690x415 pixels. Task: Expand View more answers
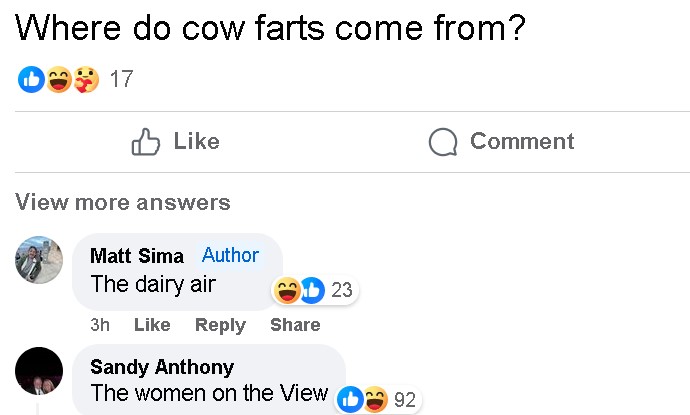tap(122, 202)
